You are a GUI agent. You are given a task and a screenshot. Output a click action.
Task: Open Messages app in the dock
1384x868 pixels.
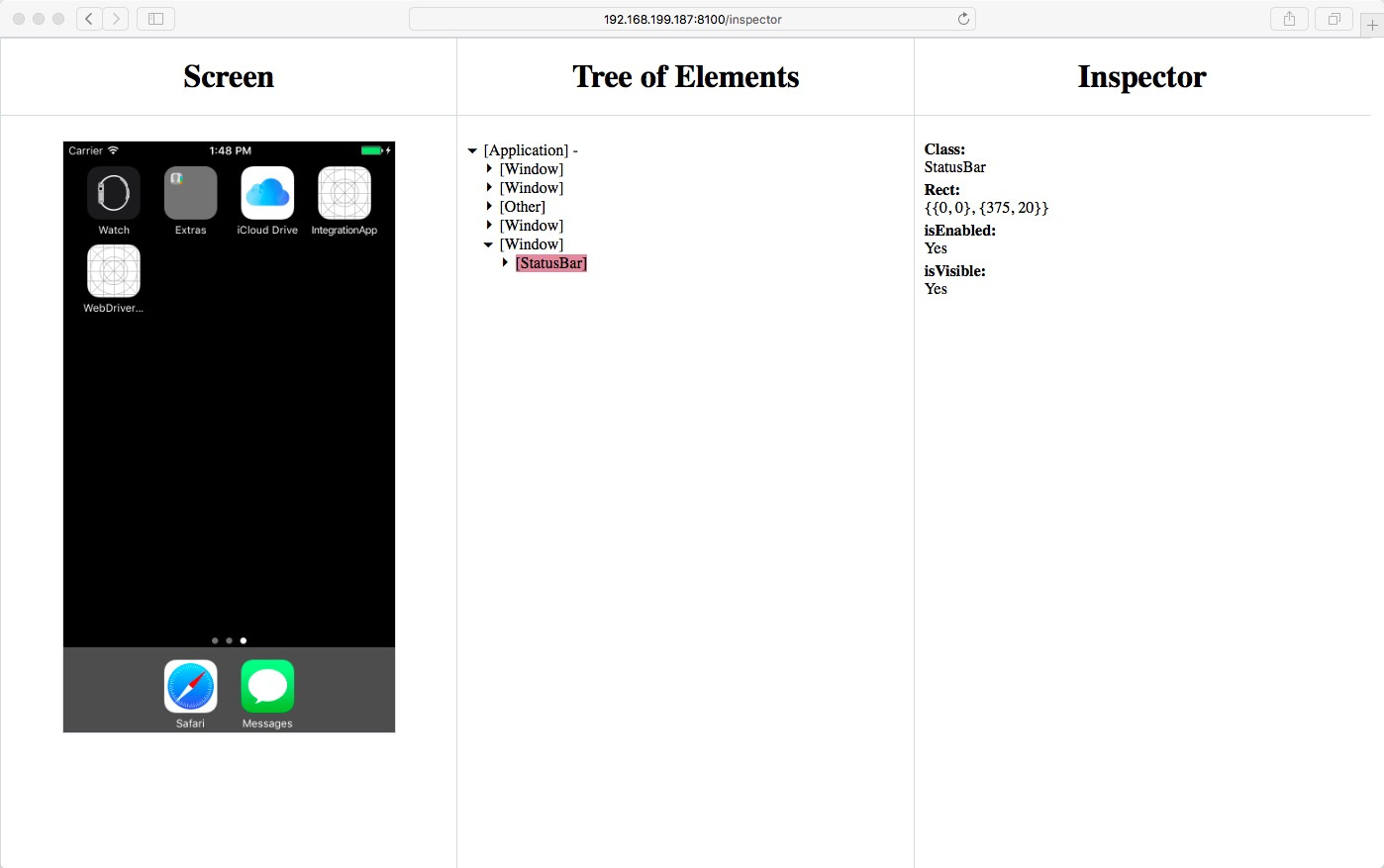[x=267, y=687]
